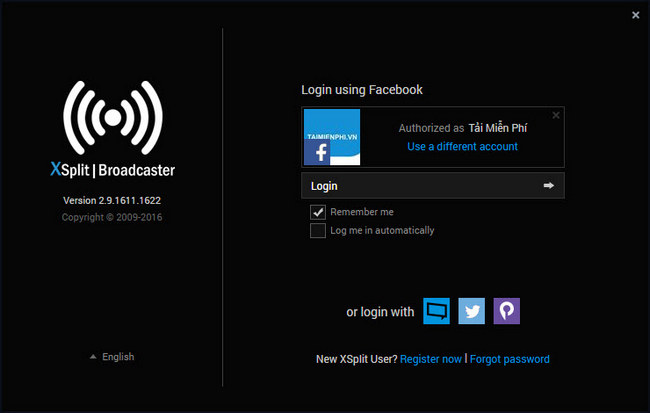The width and height of the screenshot is (650, 413).
Task: Click Use a different account link
Action: click(x=462, y=146)
